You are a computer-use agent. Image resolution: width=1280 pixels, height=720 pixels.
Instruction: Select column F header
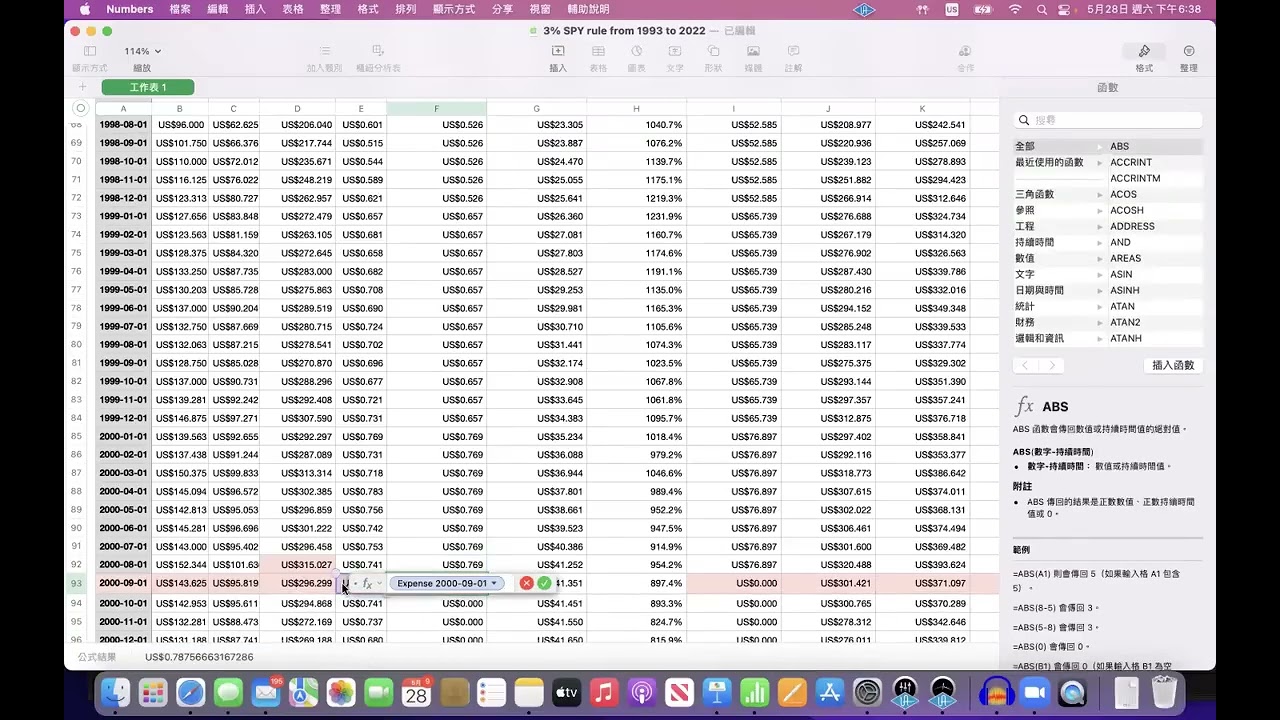point(437,108)
